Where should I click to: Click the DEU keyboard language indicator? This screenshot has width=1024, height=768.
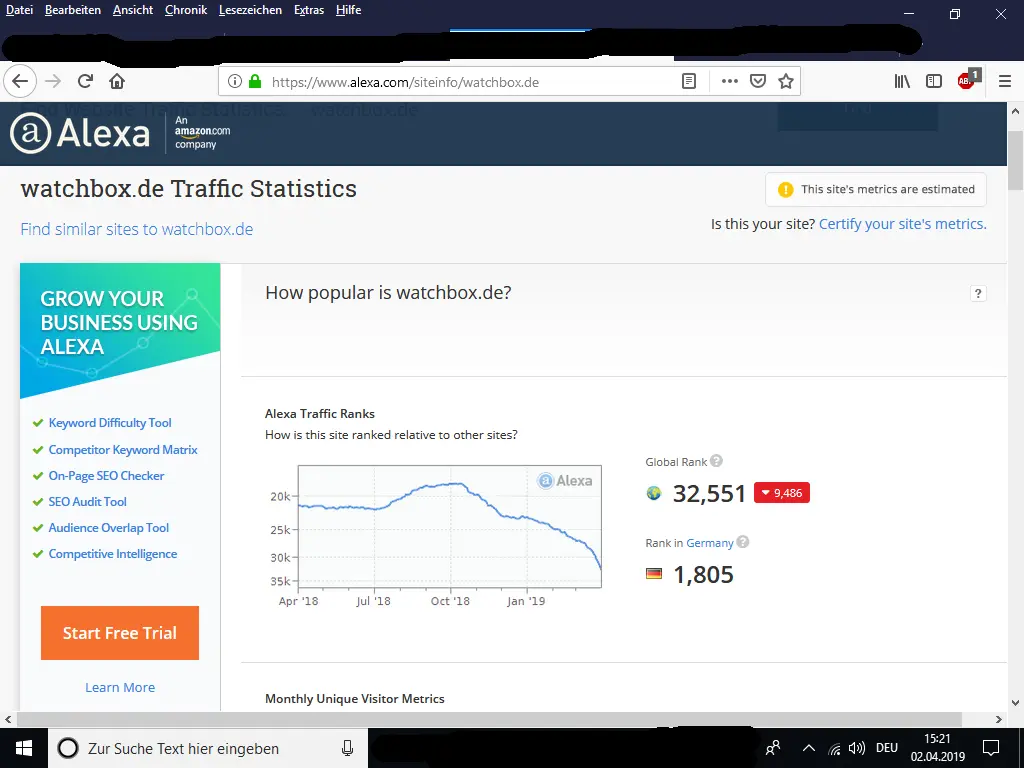point(887,748)
